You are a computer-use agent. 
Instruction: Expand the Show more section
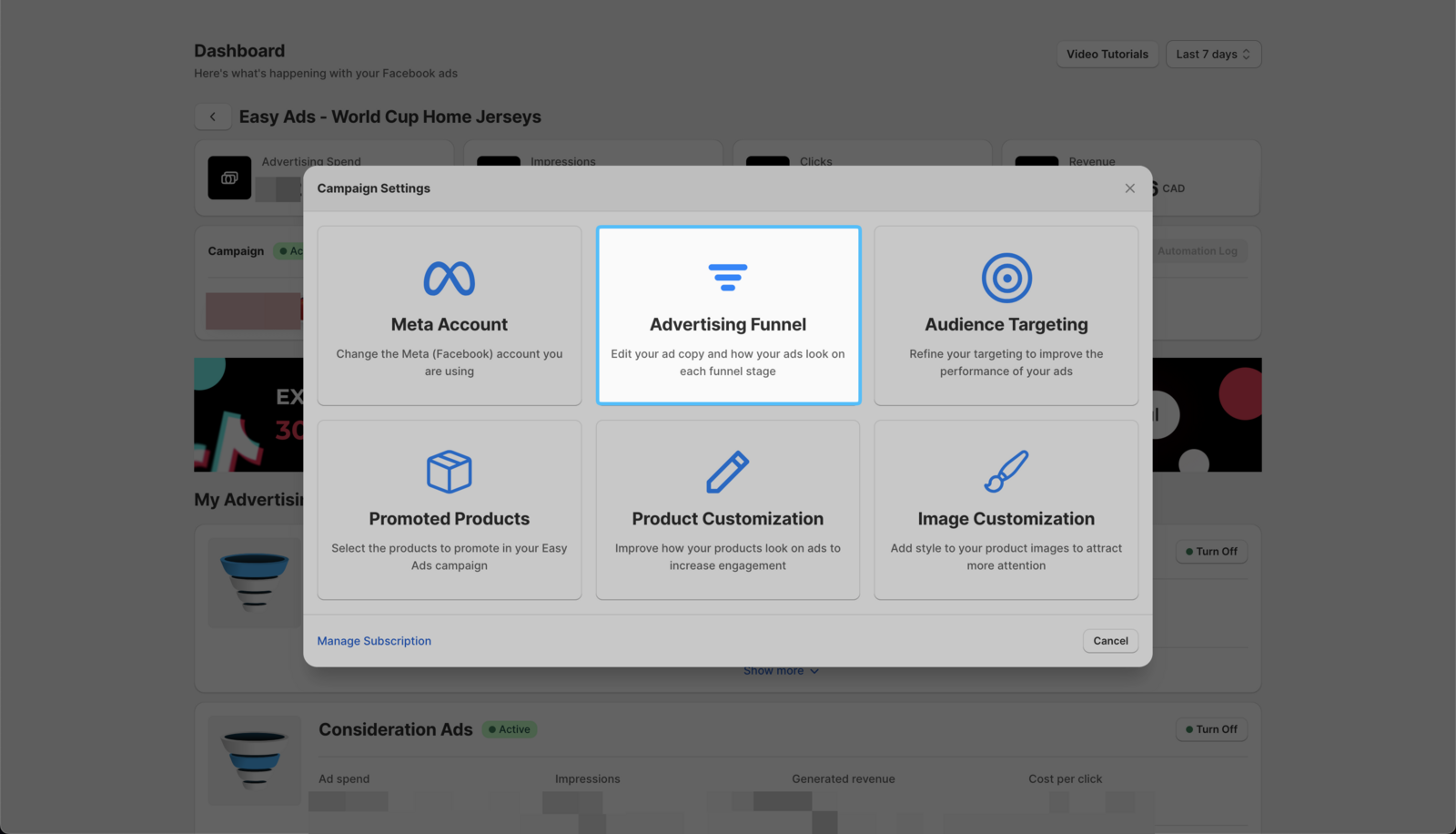point(781,670)
